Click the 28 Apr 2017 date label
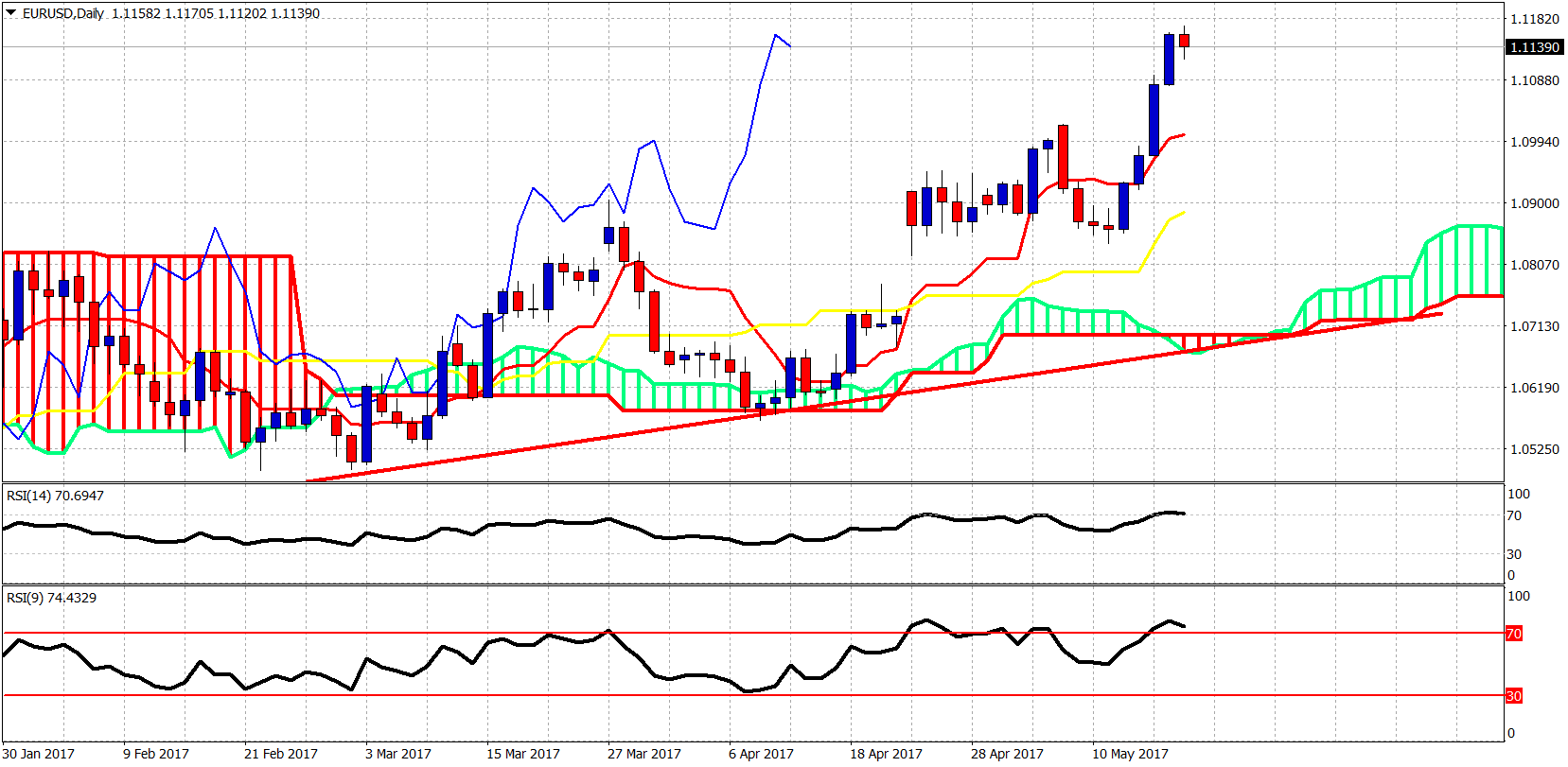Viewport: 1568px width, 767px height. [x=1007, y=754]
